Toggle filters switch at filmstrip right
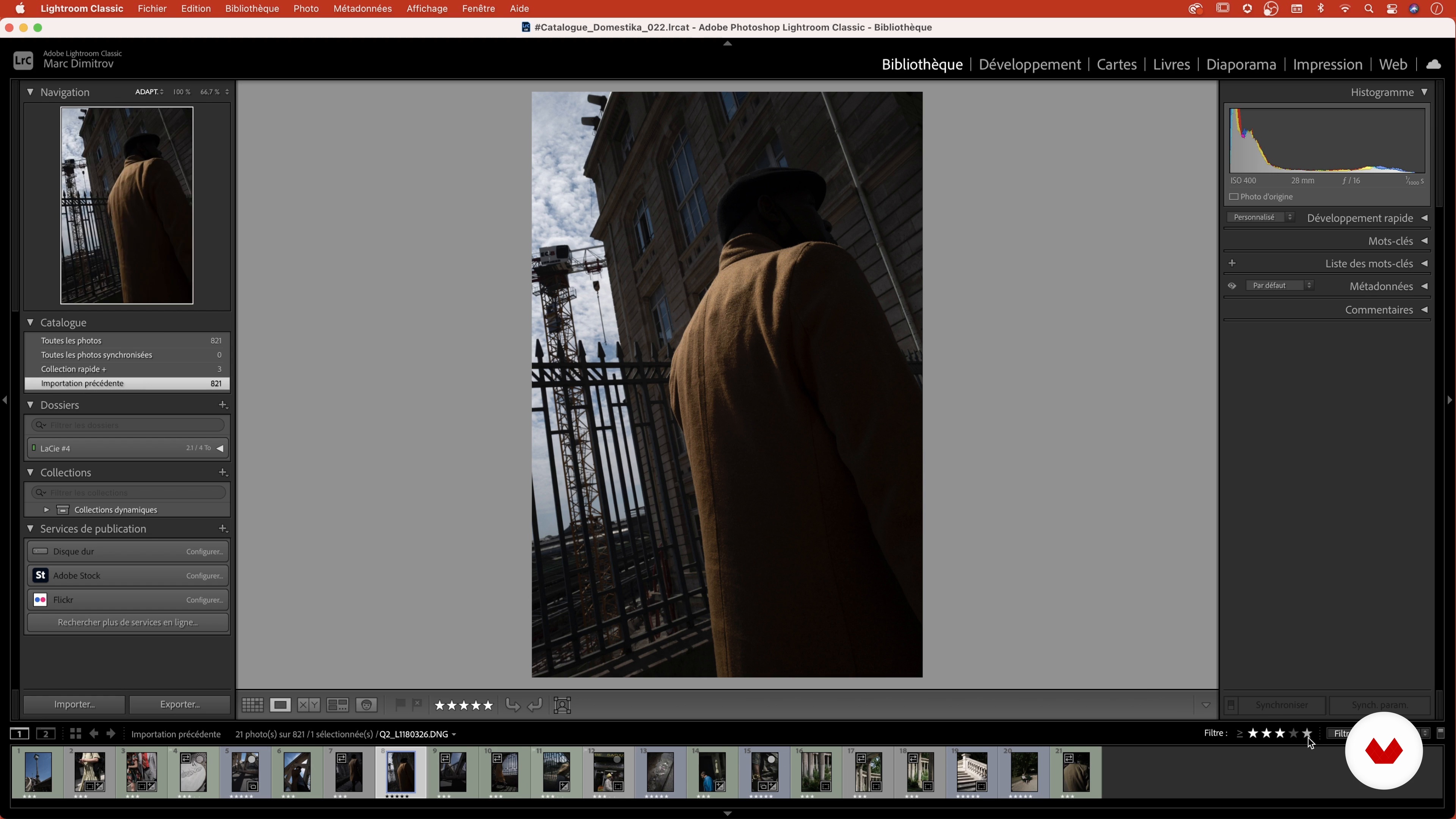This screenshot has width=1456, height=819. (x=1441, y=733)
